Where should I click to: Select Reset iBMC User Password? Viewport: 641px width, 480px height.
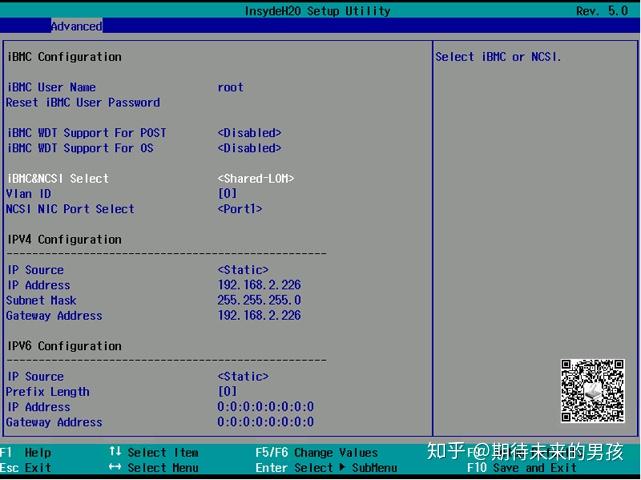coord(83,102)
